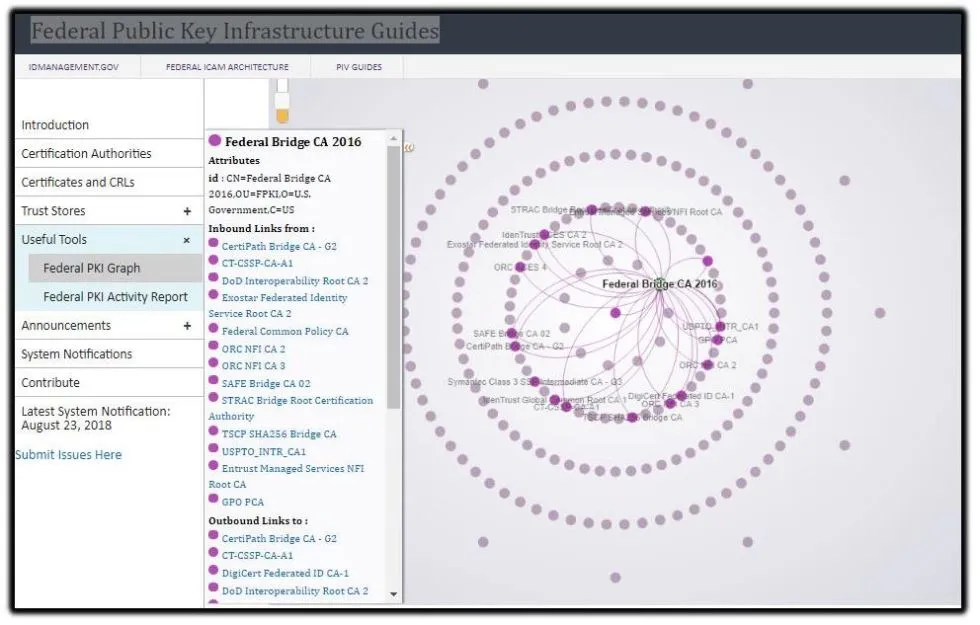
Task: Click purple node icon beside Federal Bridge CA 2016 heading
Action: 214,141
